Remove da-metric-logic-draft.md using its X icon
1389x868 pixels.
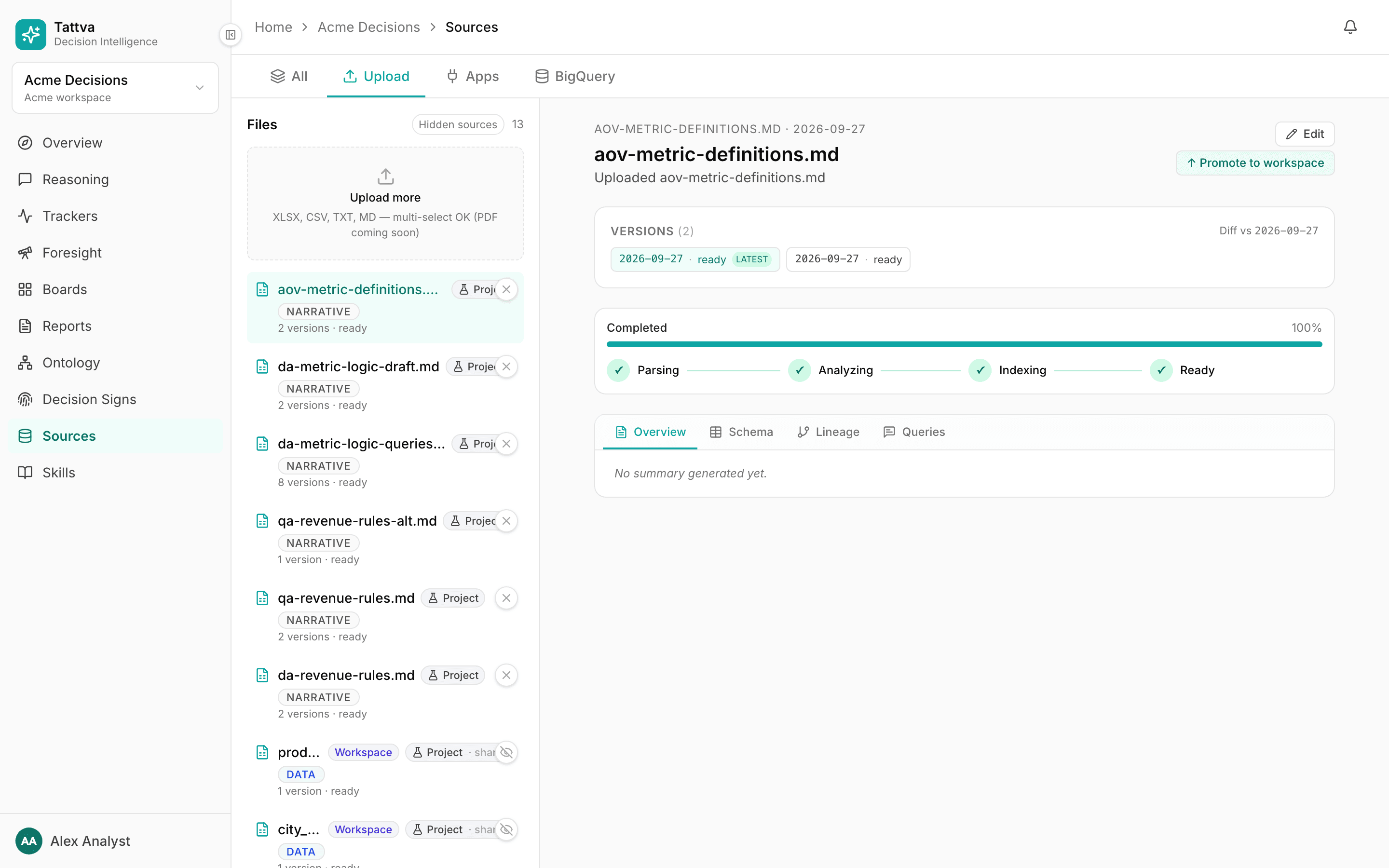[506, 366]
